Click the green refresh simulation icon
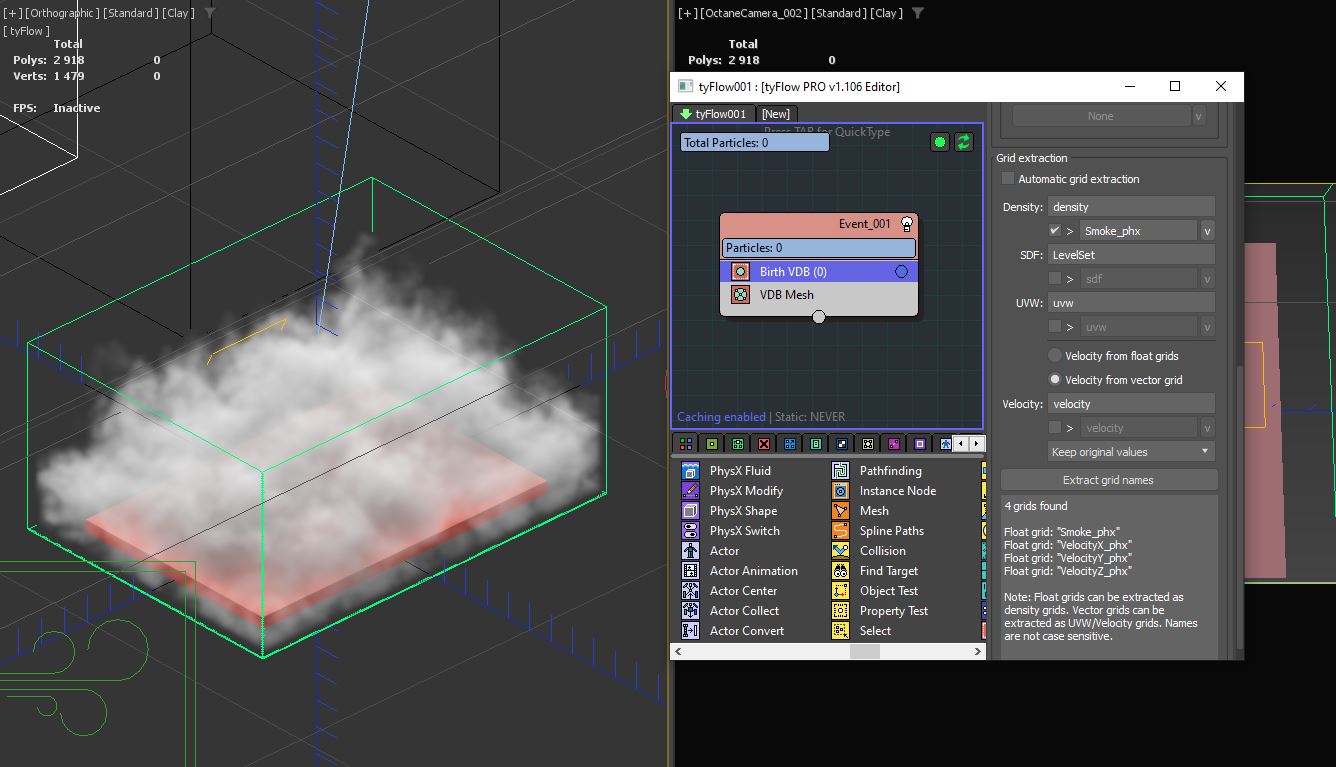 coord(963,142)
